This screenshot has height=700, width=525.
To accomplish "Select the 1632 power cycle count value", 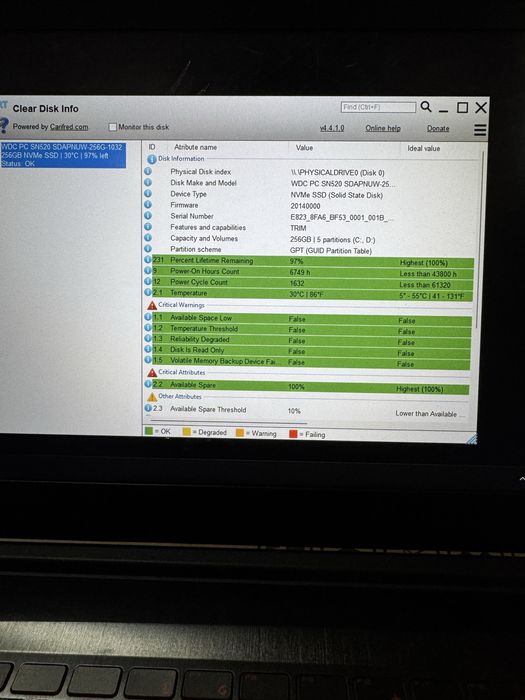I will [297, 283].
